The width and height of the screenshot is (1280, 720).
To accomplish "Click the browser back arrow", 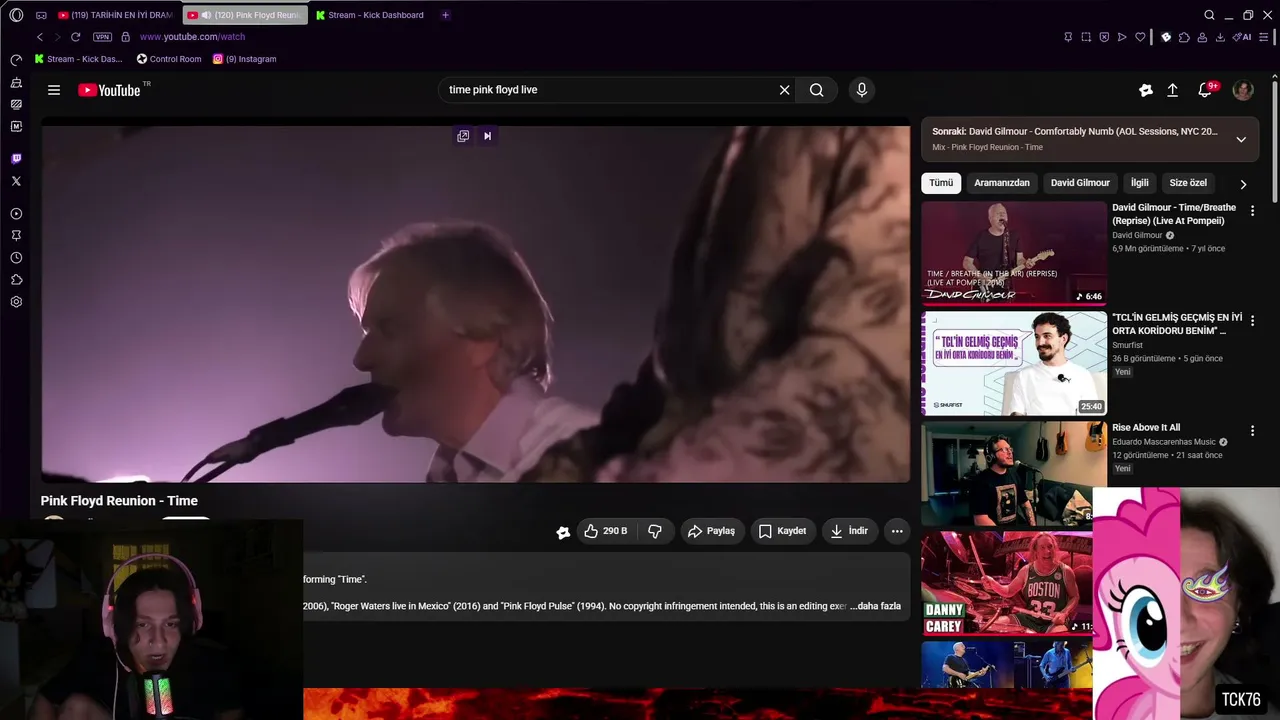I will [x=40, y=37].
